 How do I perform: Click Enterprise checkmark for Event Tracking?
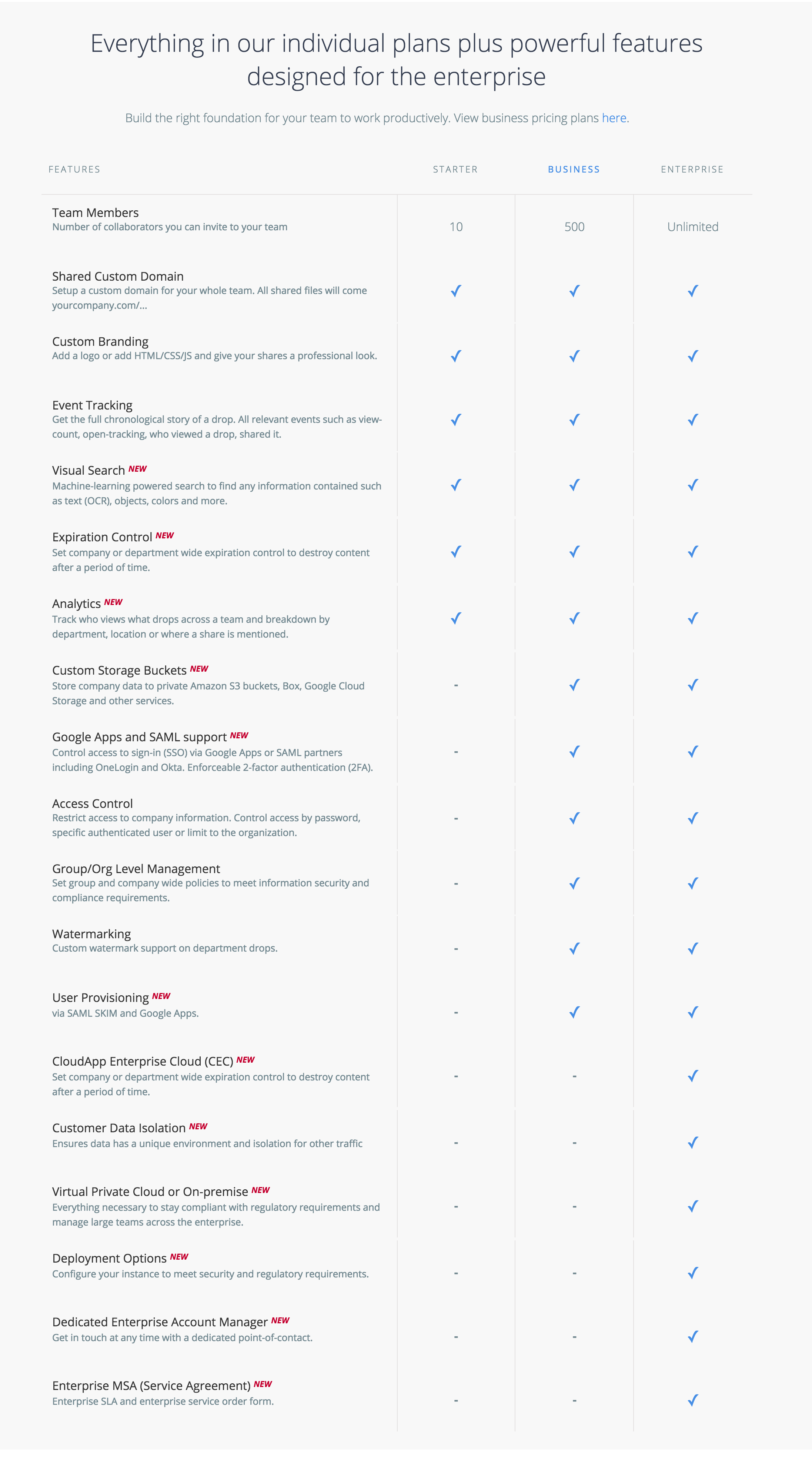point(693,420)
